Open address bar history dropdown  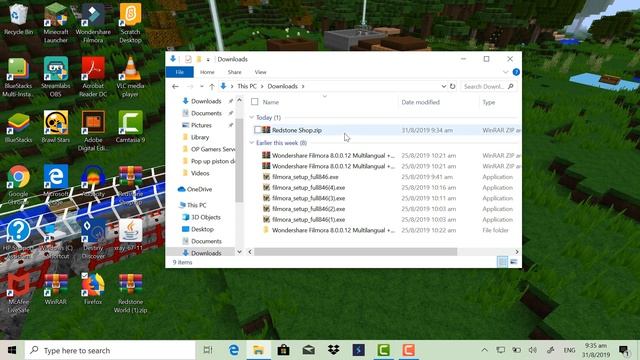(444, 87)
